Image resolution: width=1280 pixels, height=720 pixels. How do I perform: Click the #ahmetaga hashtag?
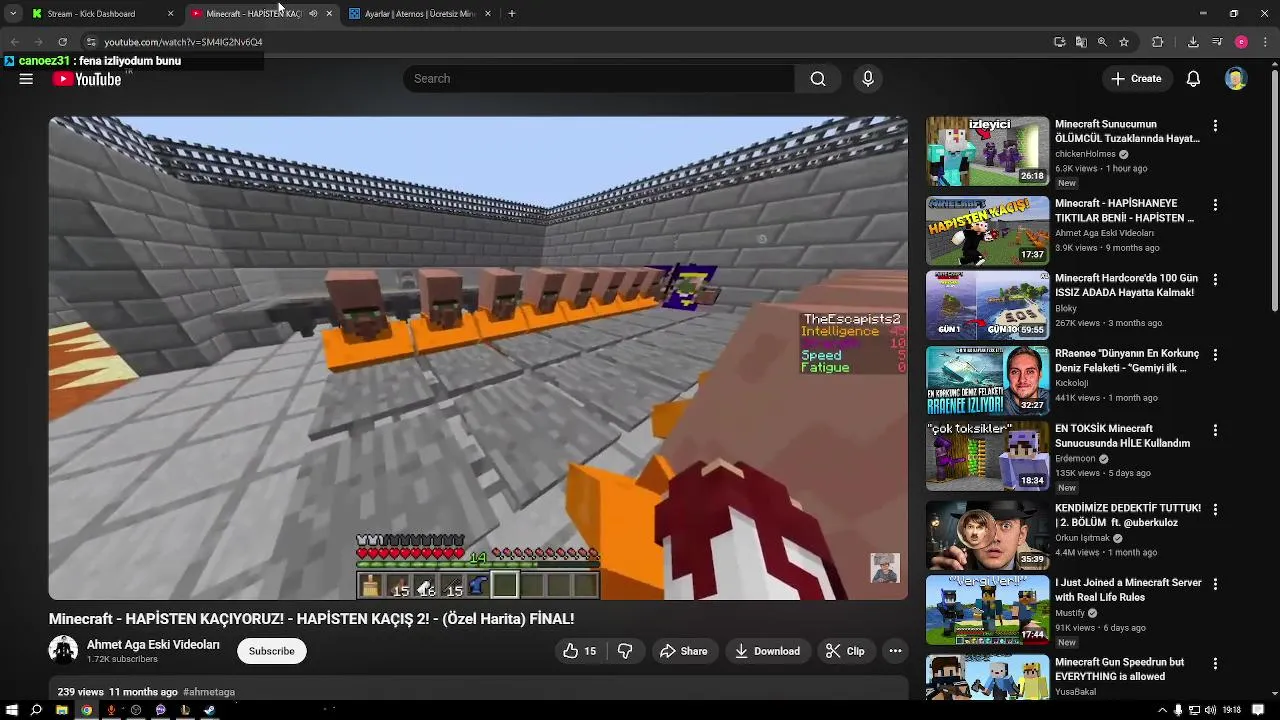pyautogui.click(x=209, y=692)
